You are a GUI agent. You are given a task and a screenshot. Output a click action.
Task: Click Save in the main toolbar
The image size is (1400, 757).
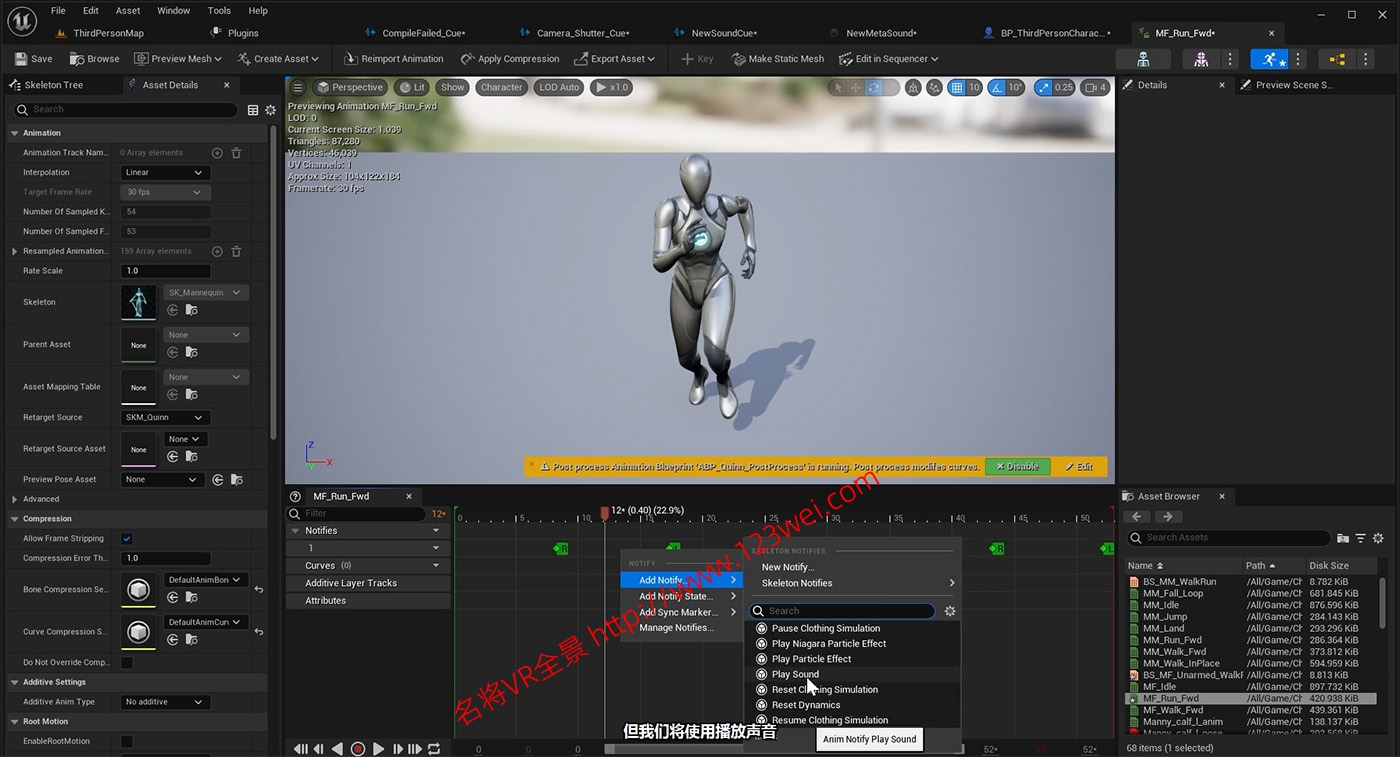point(34,59)
